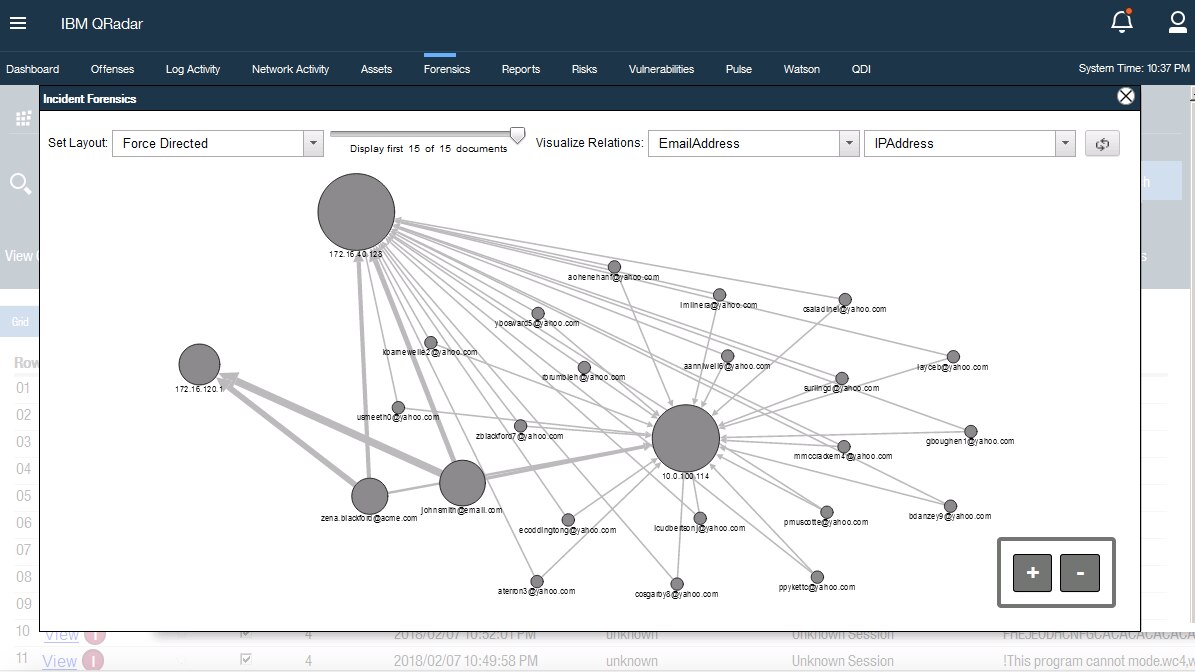
Task: Click the apps grid icon behind the dialog
Action: tap(24, 118)
